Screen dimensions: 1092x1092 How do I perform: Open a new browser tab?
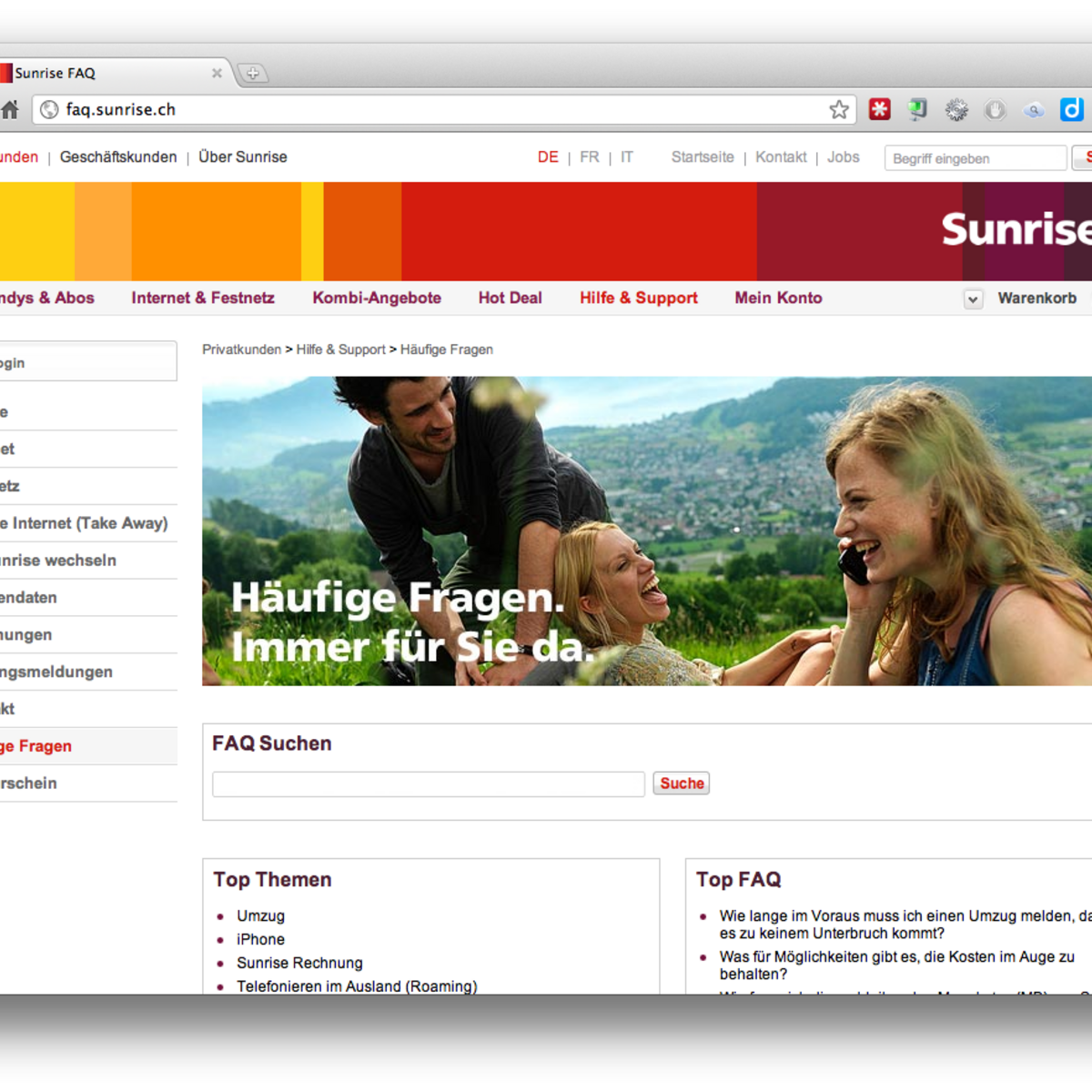(253, 73)
